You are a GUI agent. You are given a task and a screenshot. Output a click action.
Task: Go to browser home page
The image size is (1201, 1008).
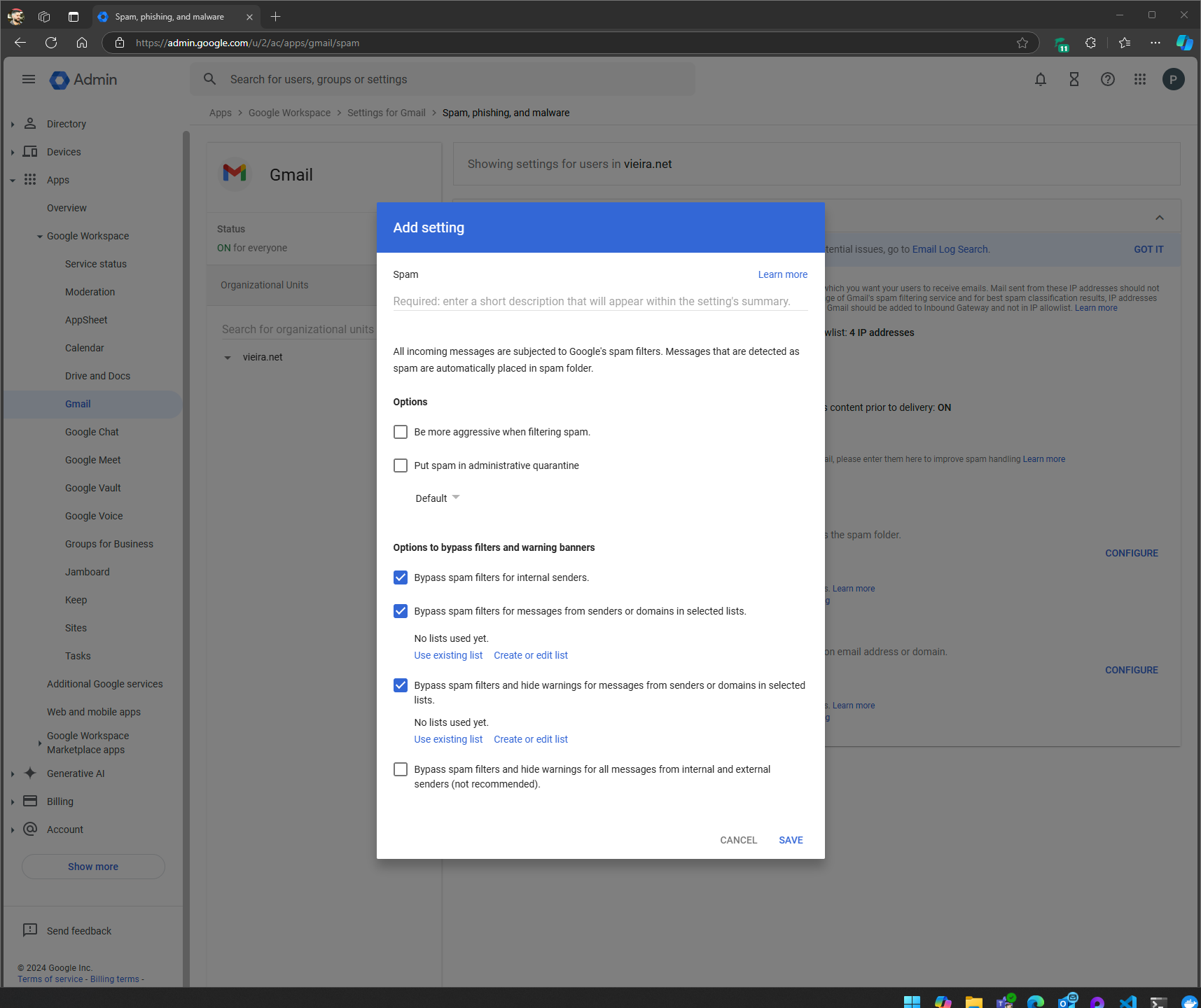pyautogui.click(x=82, y=43)
